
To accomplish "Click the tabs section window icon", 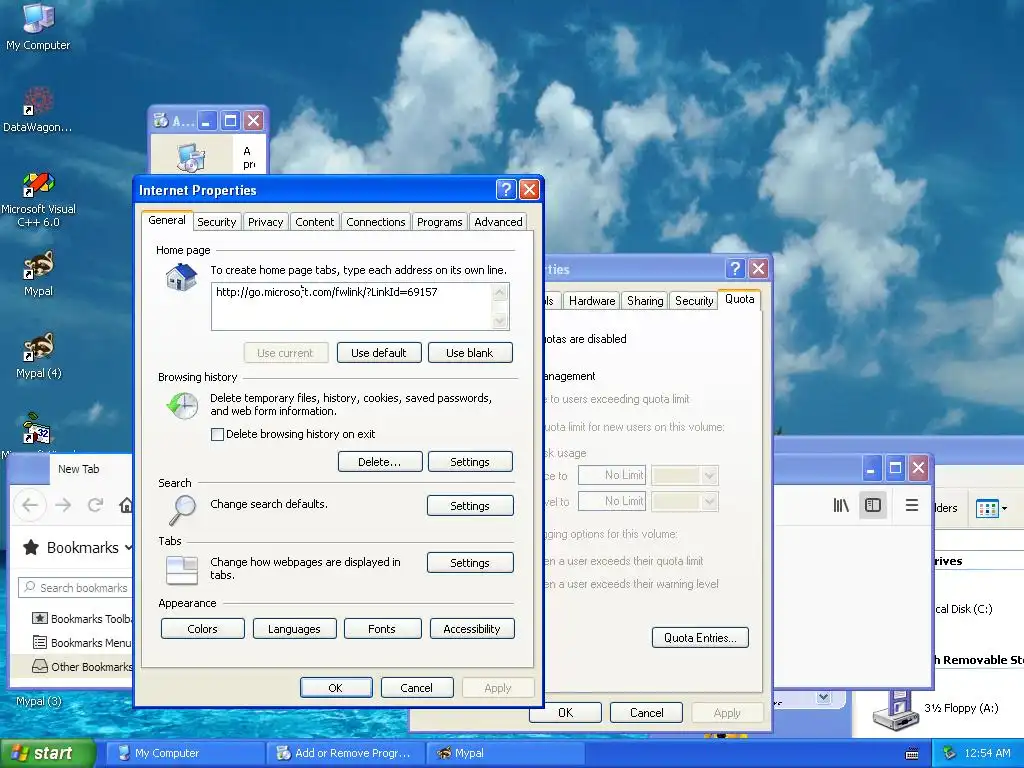I will (182, 569).
